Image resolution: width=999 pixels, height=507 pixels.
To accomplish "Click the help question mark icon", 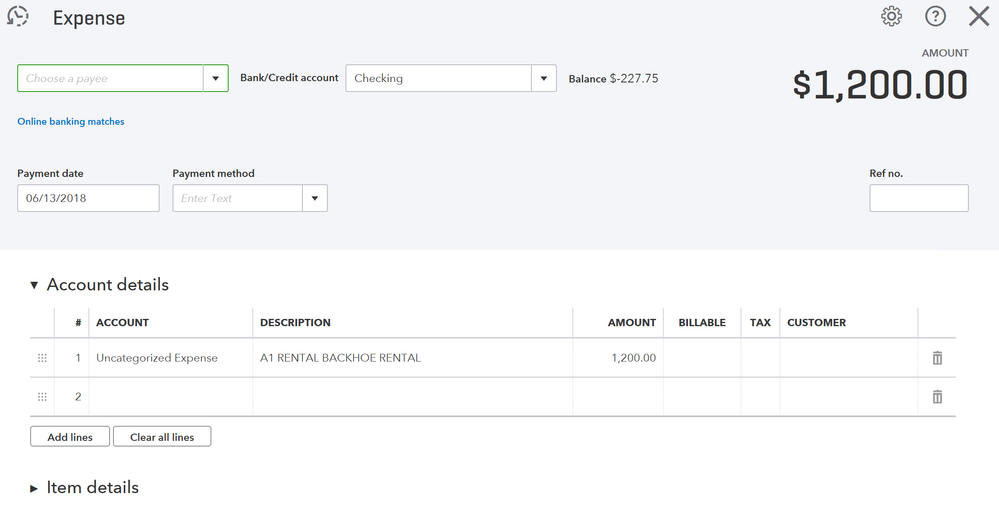I will 935,17.
